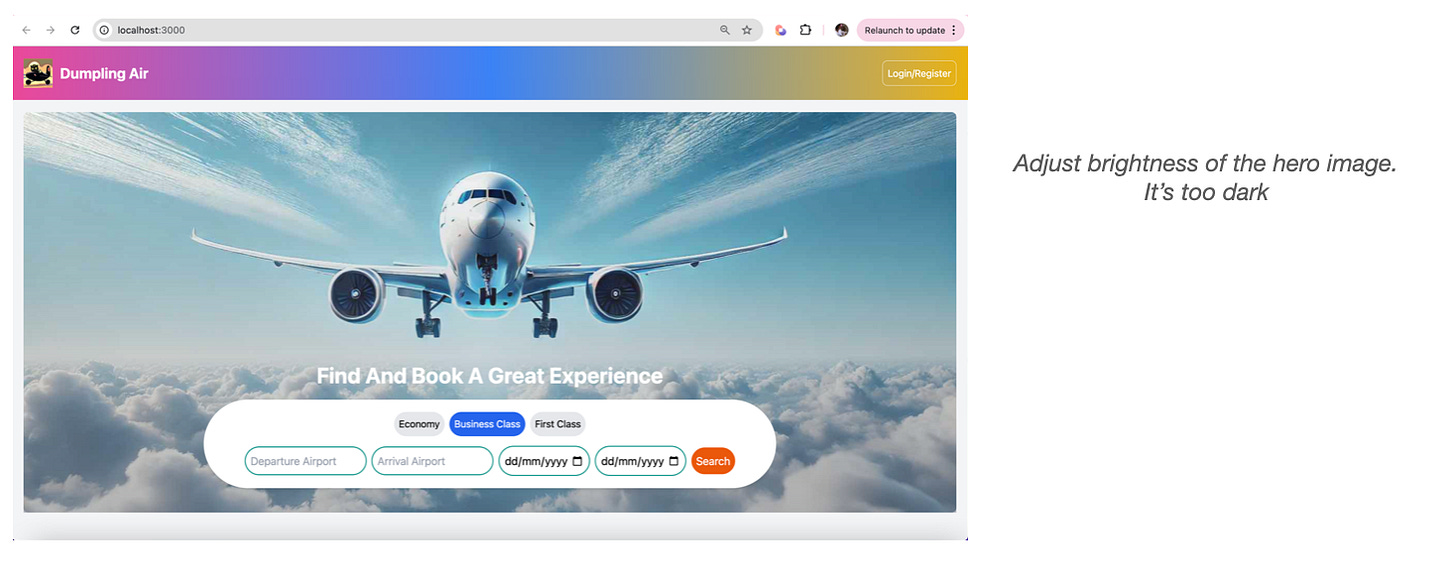Click the Dumpling Air logo image
This screenshot has width=1456, height=565.
(38, 73)
